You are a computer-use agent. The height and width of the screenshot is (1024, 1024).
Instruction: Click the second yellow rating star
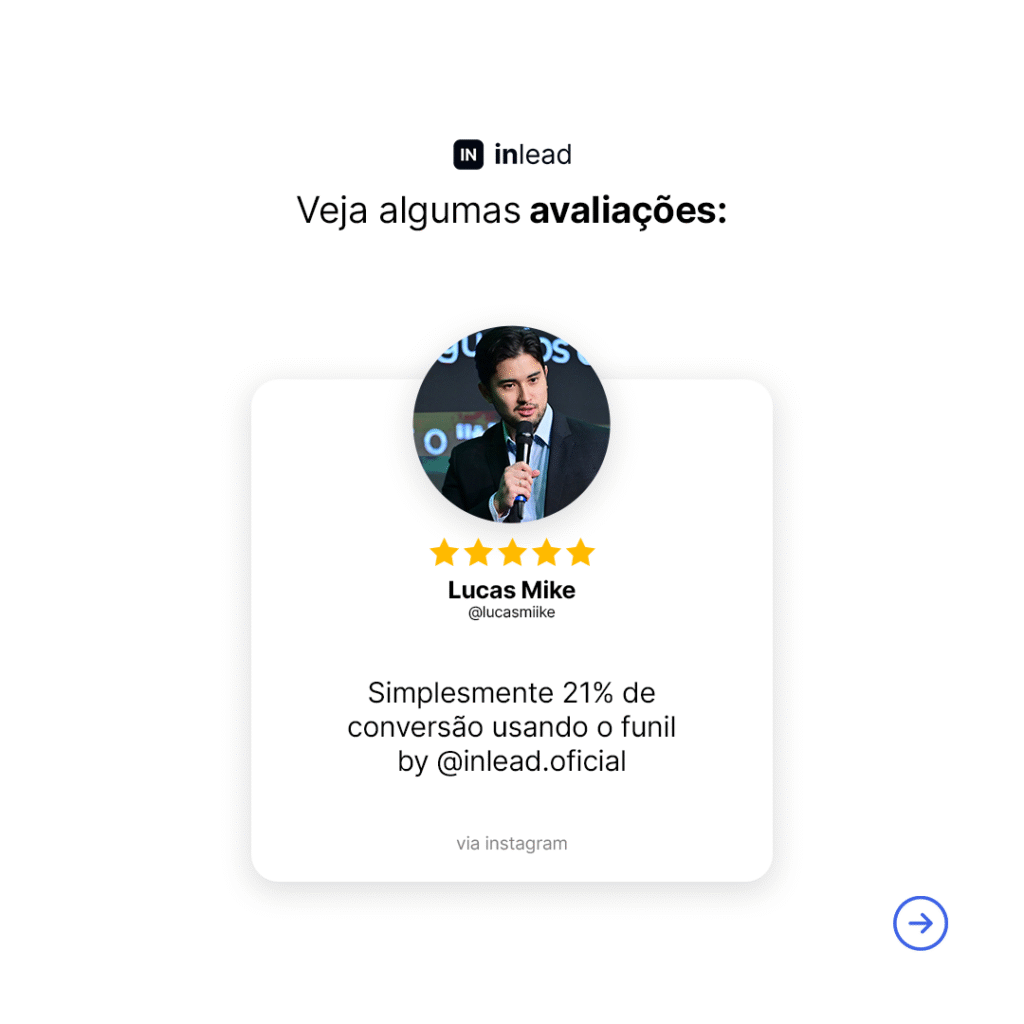coord(478,552)
